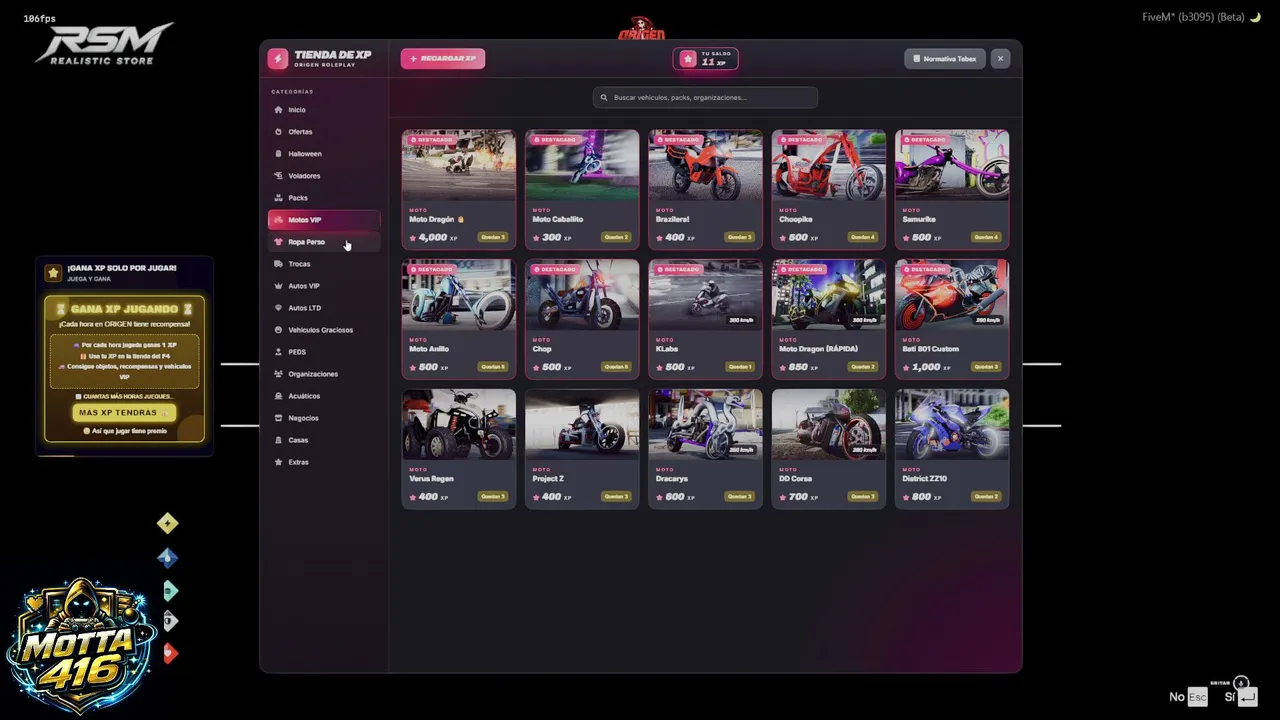View the Samurike bike thumbnail
The height and width of the screenshot is (720, 1280).
[x=952, y=166]
